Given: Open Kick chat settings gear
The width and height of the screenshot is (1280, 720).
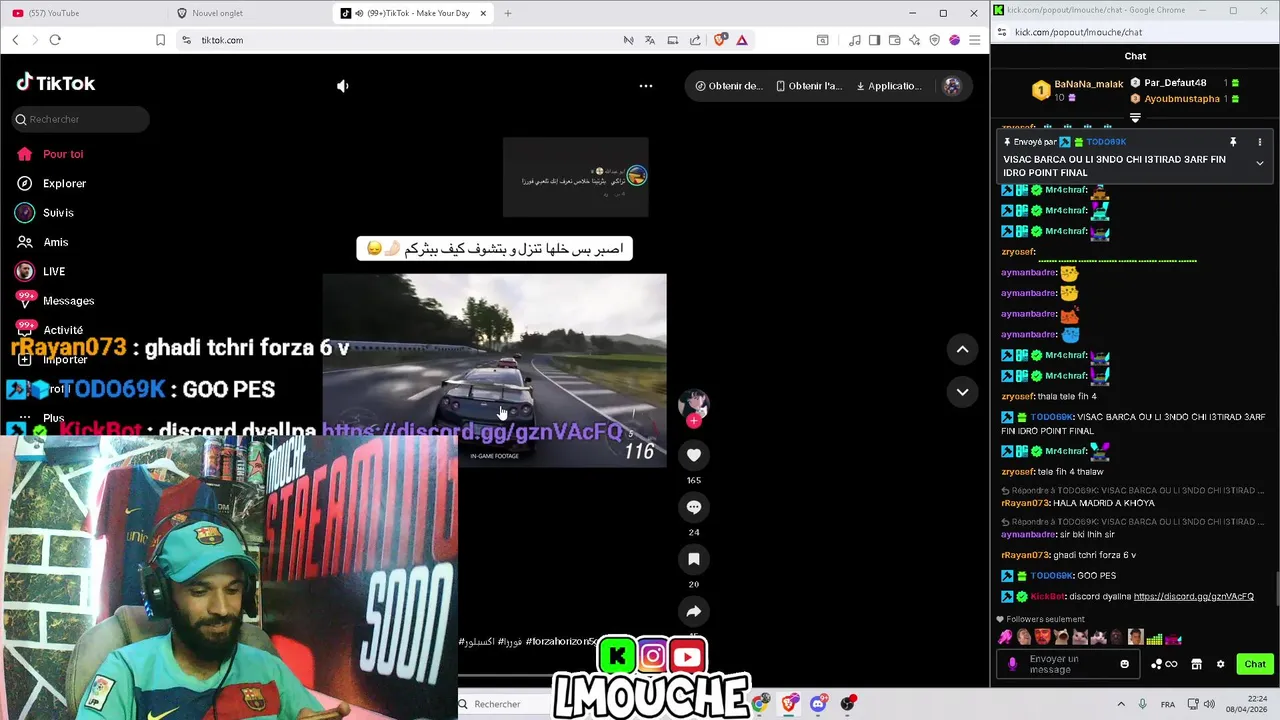Looking at the screenshot, I should [1220, 664].
